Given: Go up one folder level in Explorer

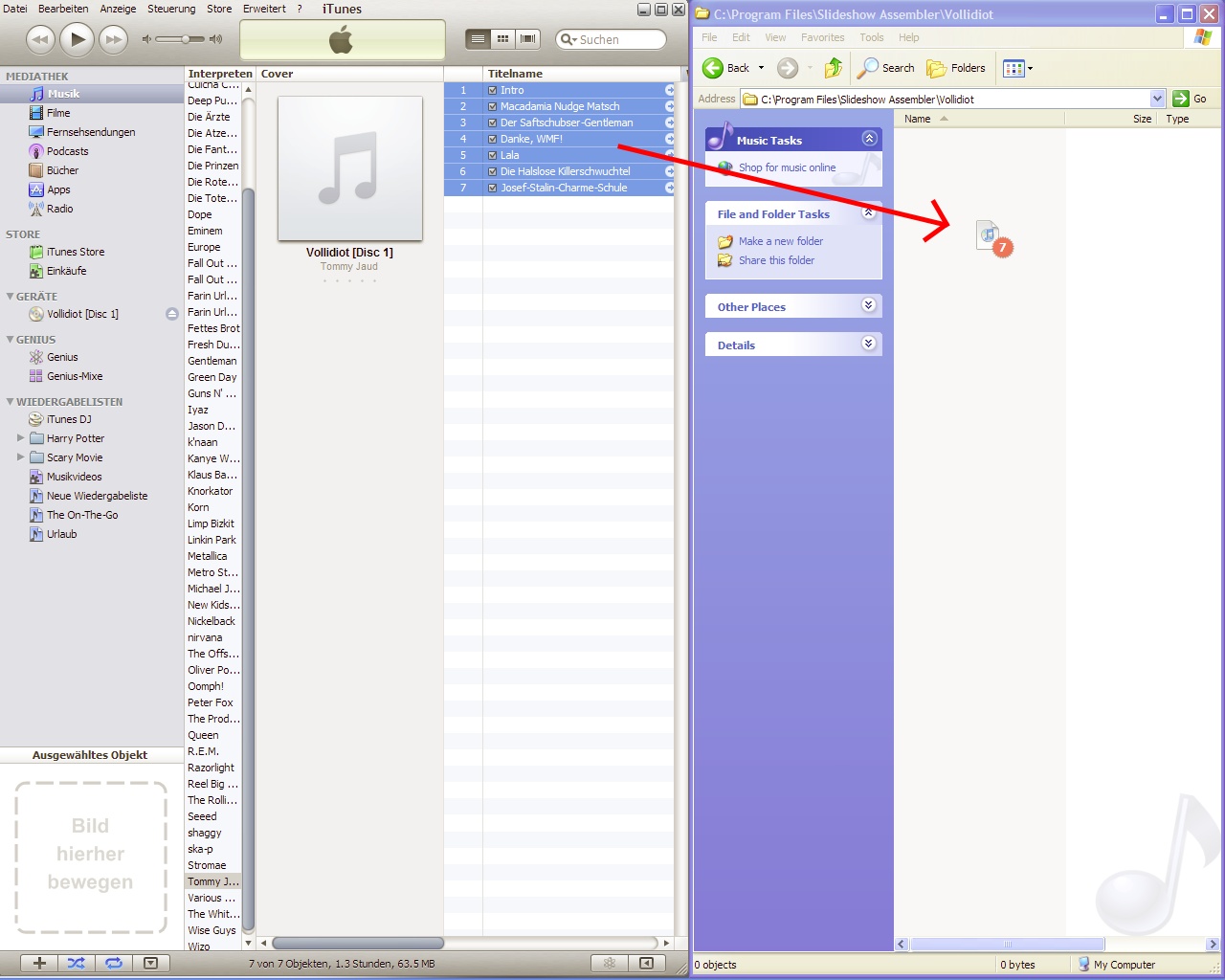Looking at the screenshot, I should 834,68.
